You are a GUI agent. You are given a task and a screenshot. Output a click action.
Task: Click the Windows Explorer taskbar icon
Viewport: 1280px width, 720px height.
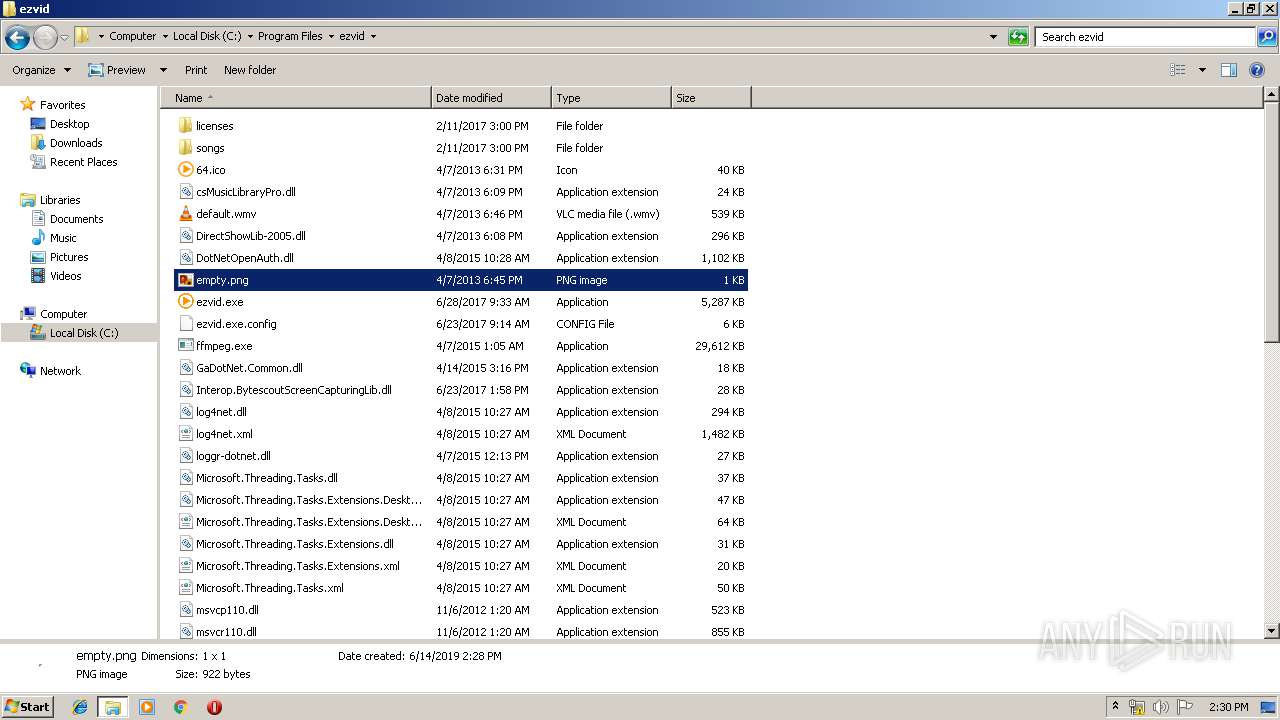pos(113,707)
